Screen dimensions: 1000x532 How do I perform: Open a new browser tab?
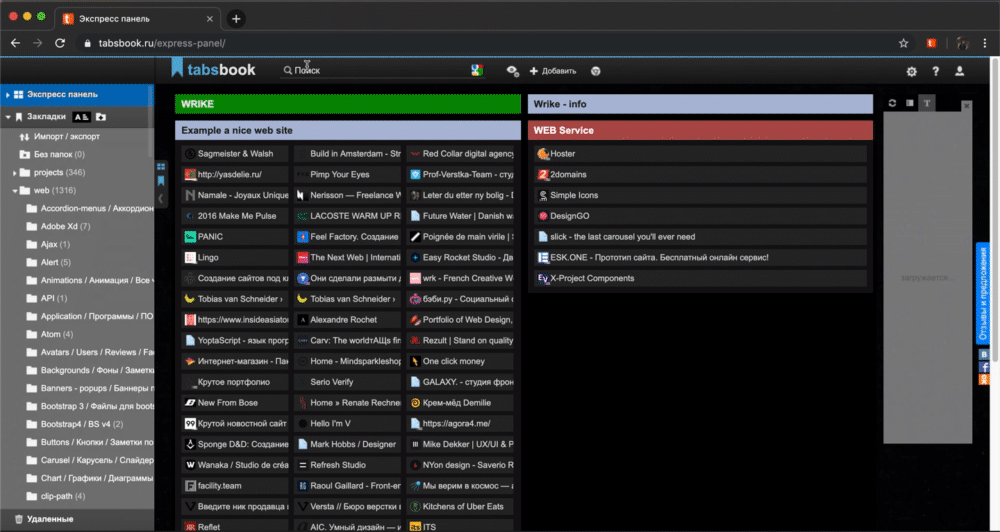click(x=236, y=18)
